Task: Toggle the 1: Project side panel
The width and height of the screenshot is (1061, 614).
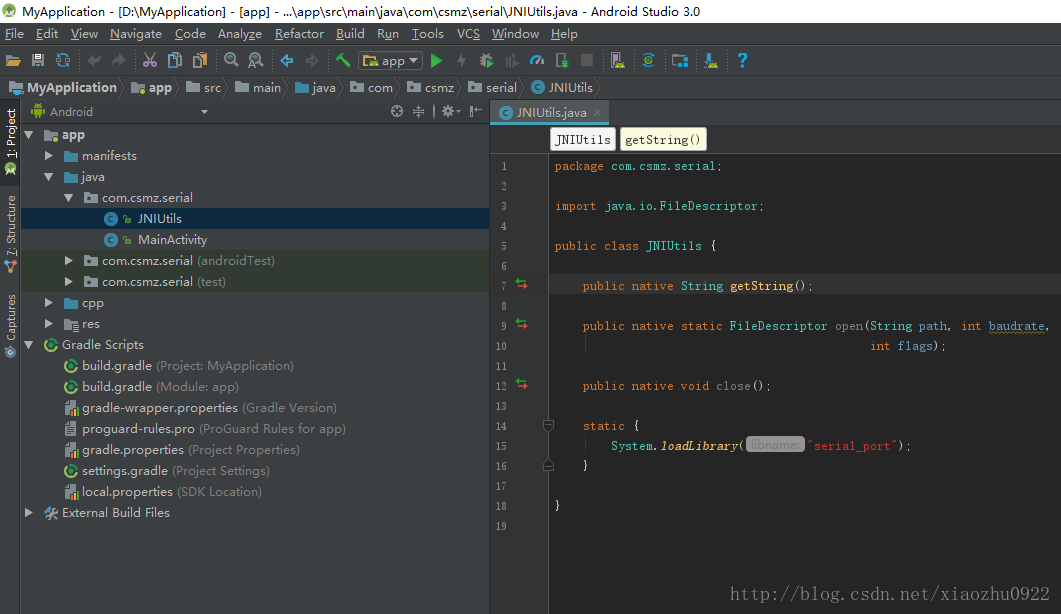Action: (x=10, y=141)
